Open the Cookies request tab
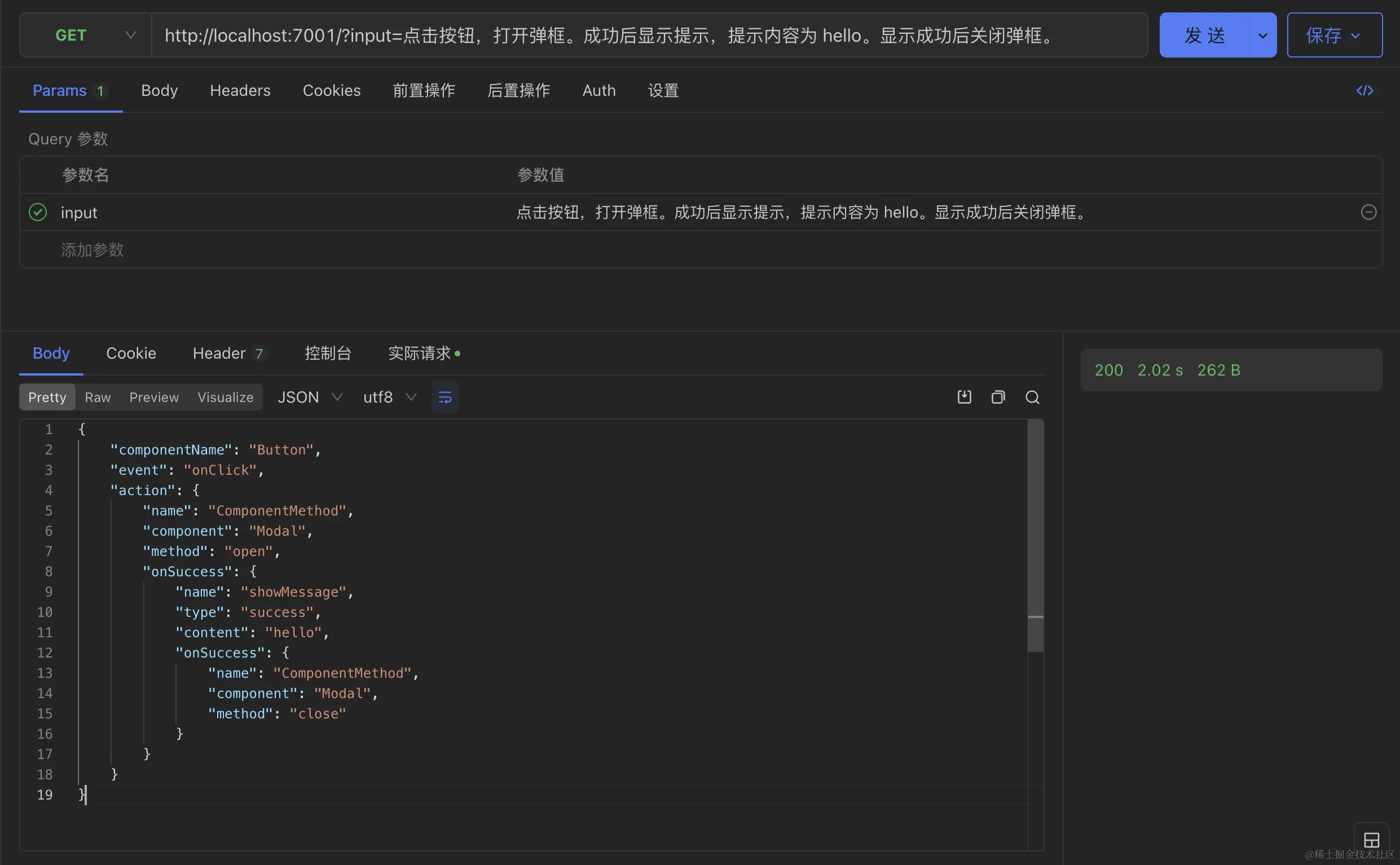Image resolution: width=1400 pixels, height=865 pixels. [331, 90]
